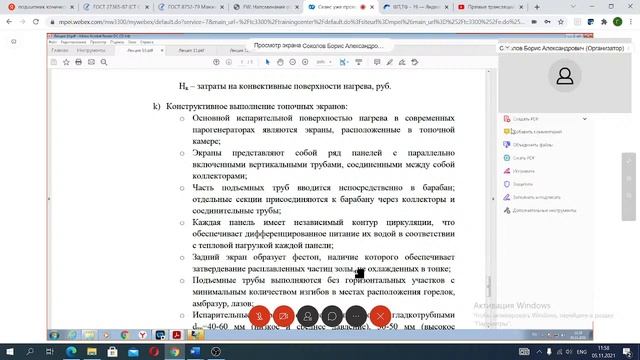Close the Лекция 10.pdf document tab

point(162,50)
